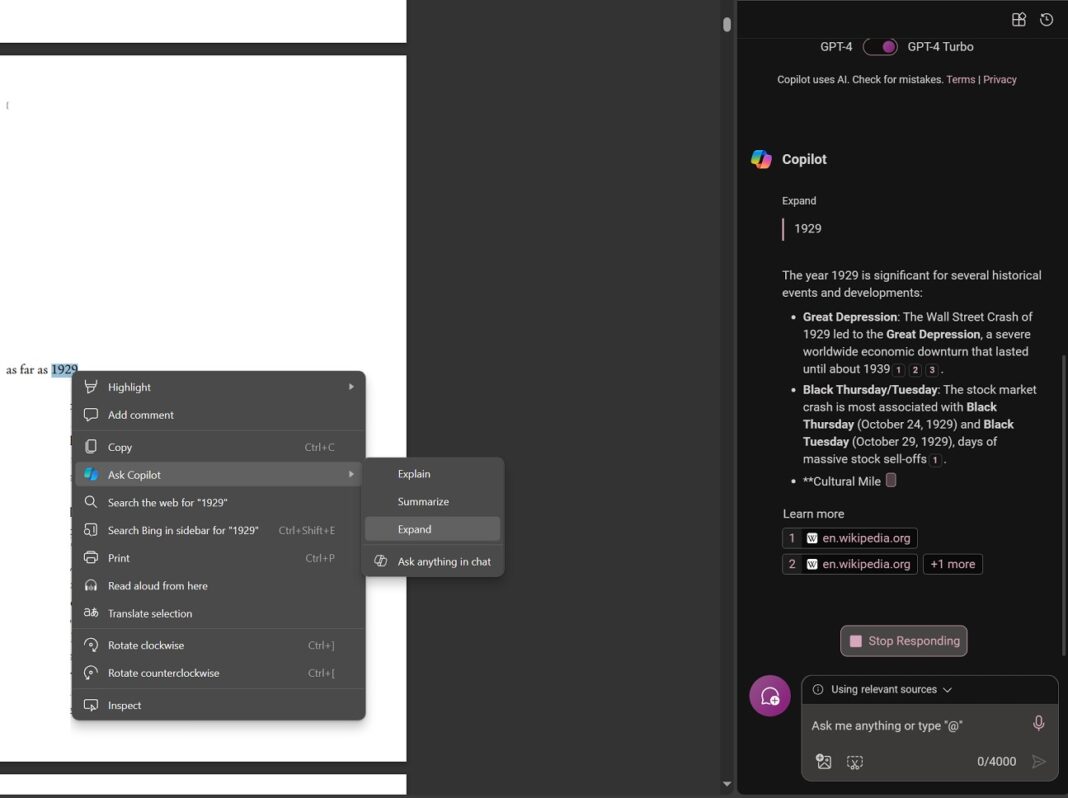The width and height of the screenshot is (1068, 798).
Task: Click the add image icon
Action: (823, 761)
